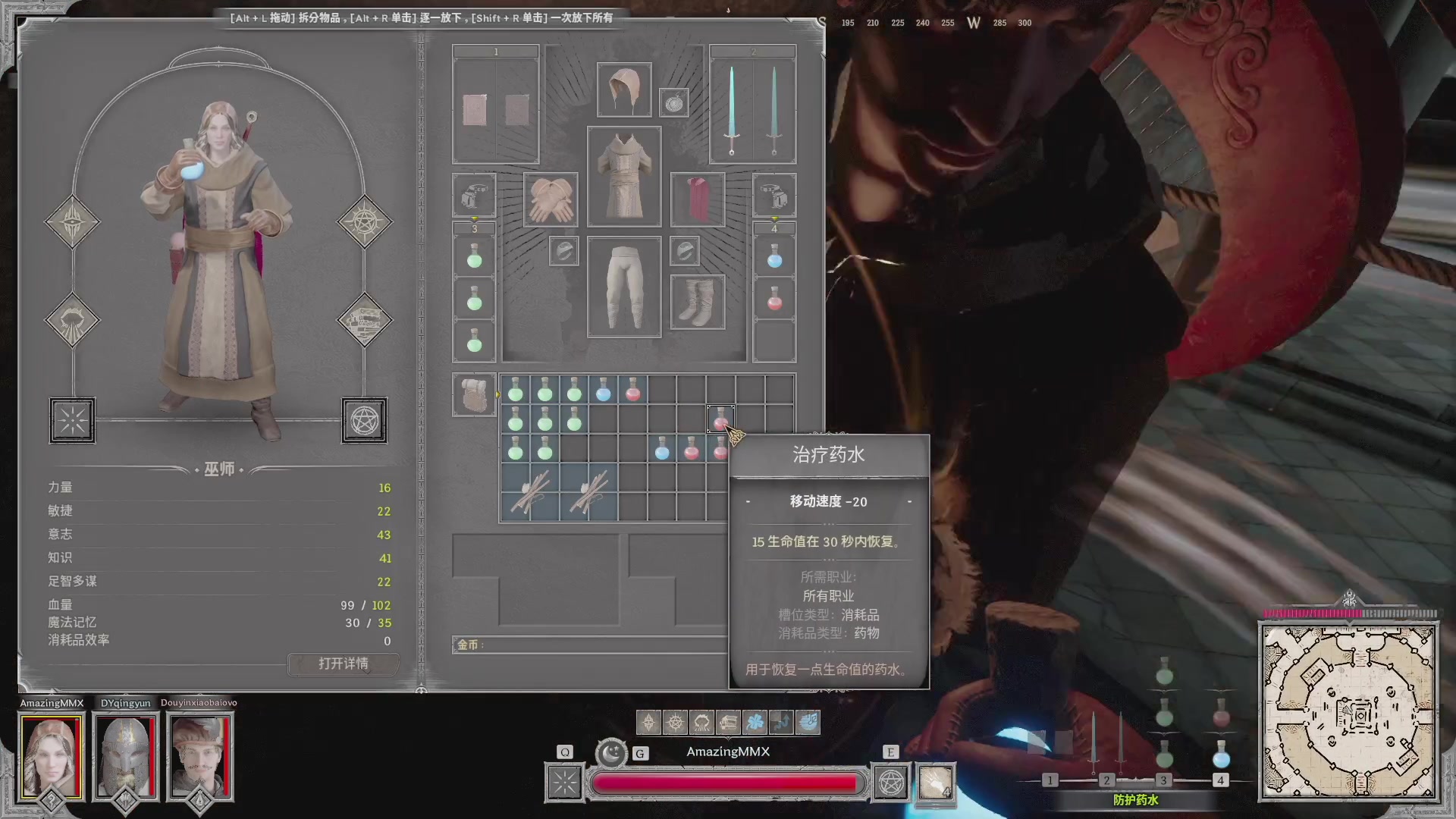Select the equipped pants in the leg slot
The width and height of the screenshot is (1456, 819).
[624, 287]
